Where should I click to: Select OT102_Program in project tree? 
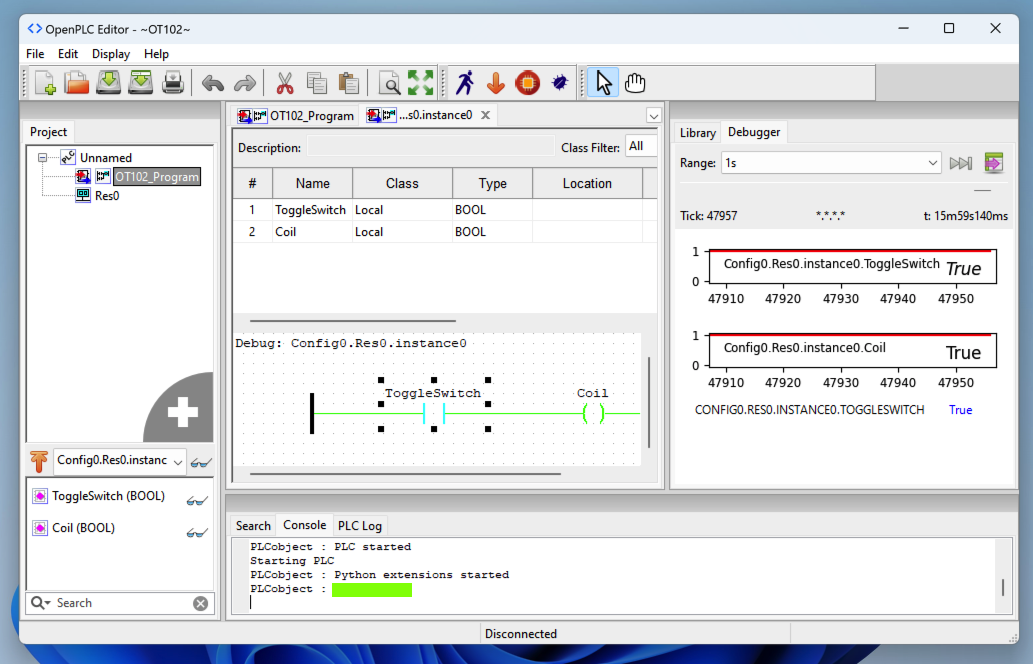point(157,177)
